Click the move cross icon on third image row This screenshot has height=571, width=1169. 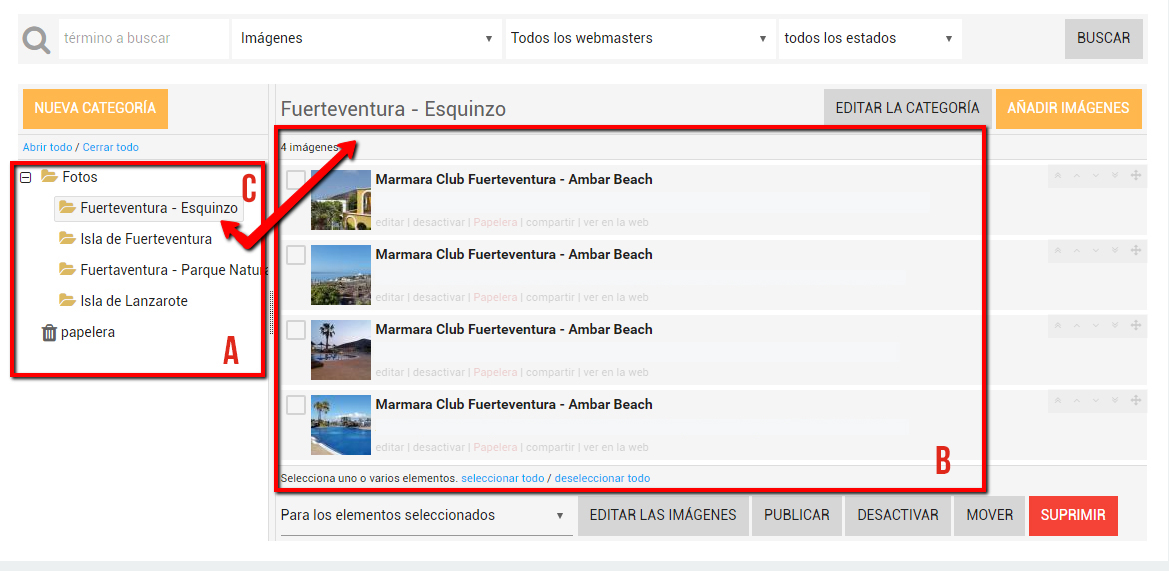pos(1135,325)
